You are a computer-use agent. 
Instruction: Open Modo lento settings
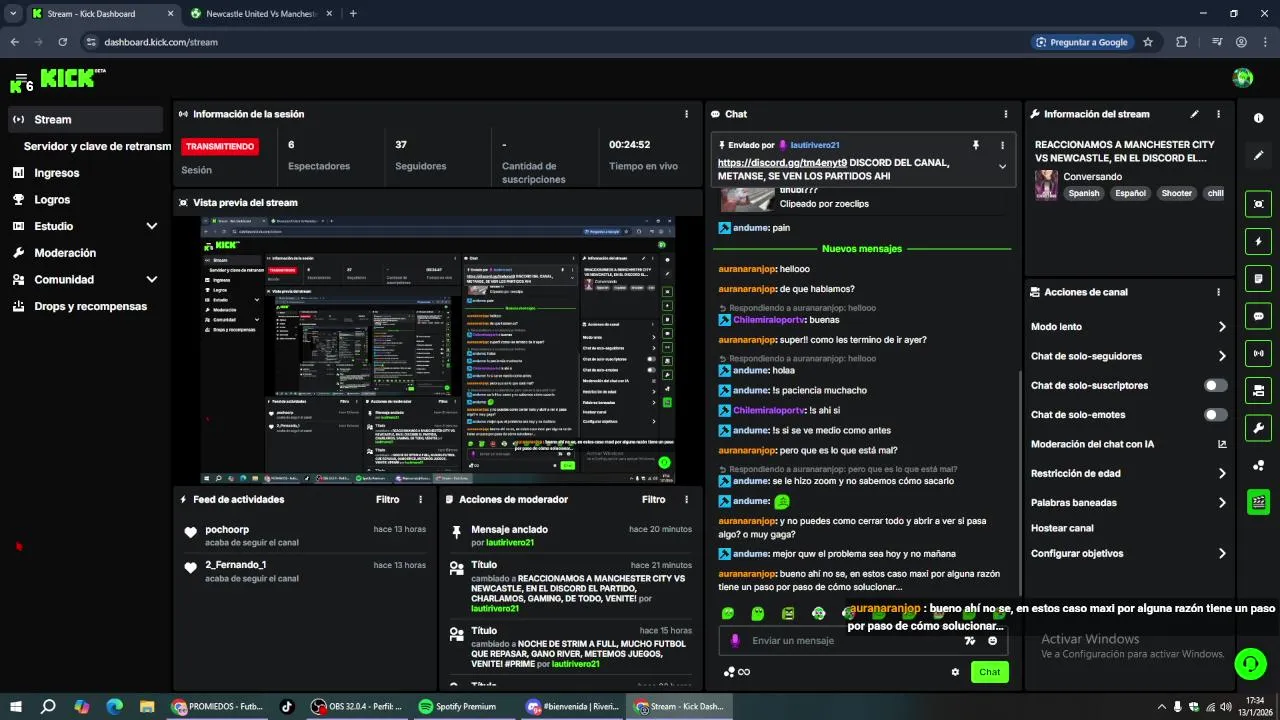tap(1129, 327)
